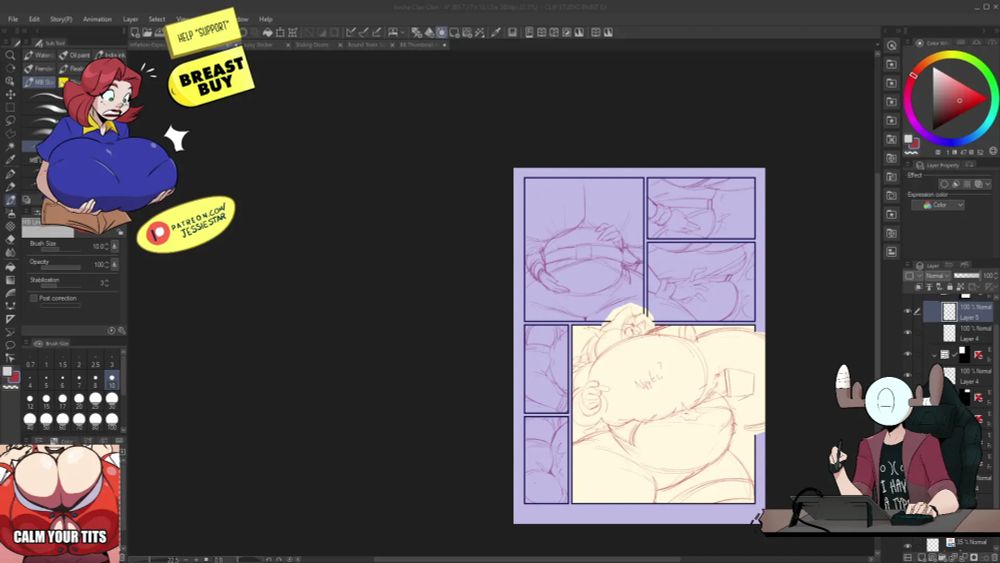Screen dimensions: 1000x563
Task: Open the effect options dropdown arrow
Action: pos(987,184)
